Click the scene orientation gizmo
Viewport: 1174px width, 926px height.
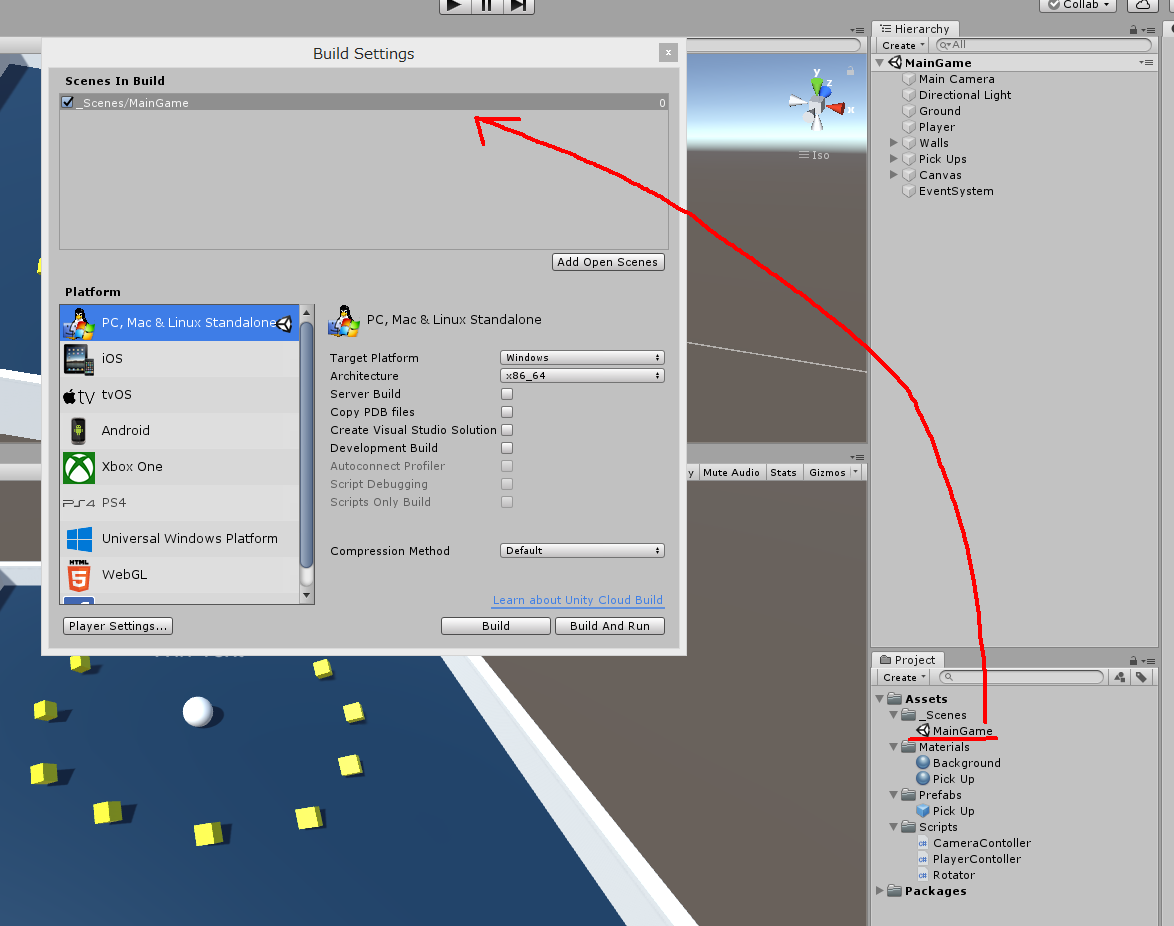point(817,106)
